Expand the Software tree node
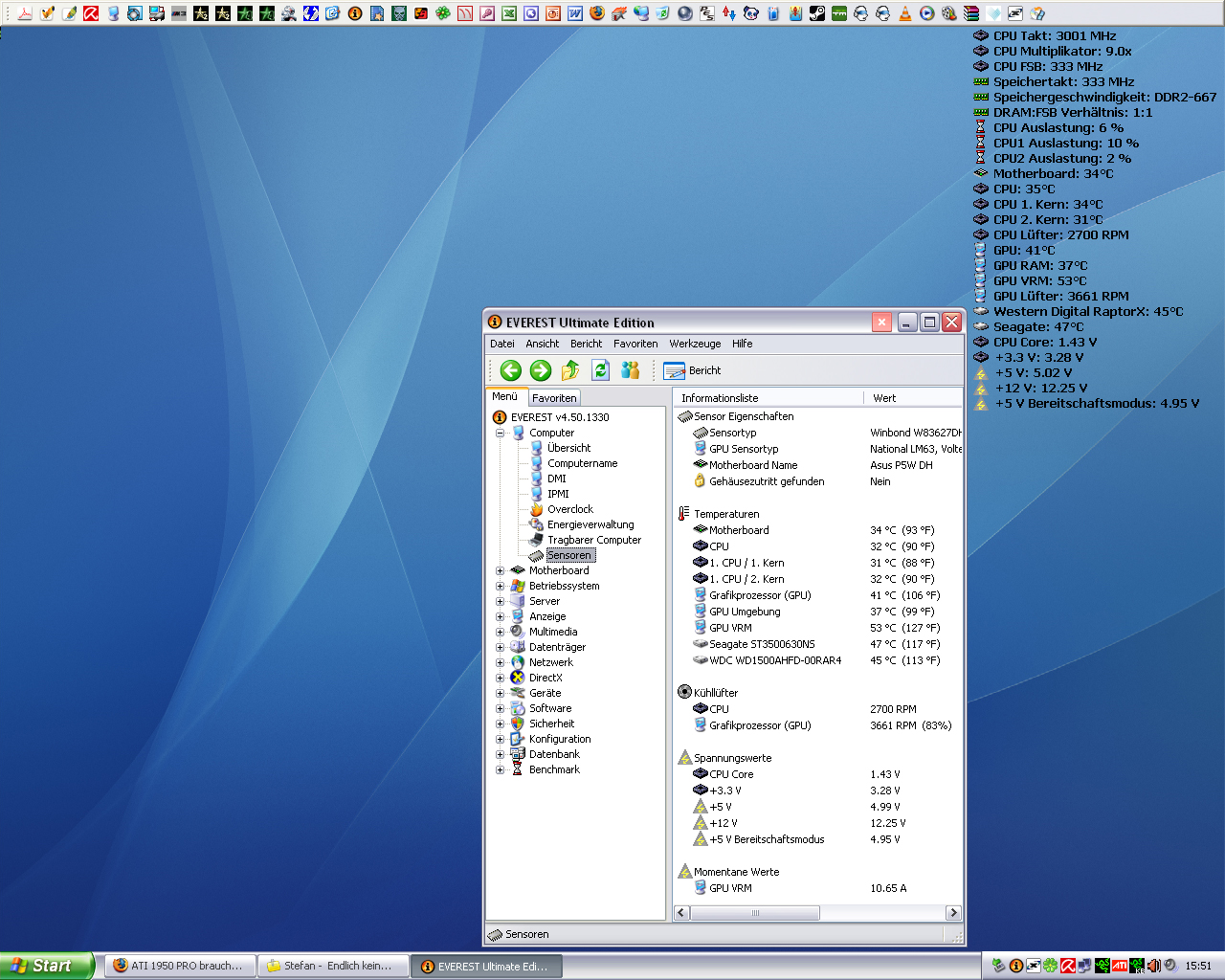The width and height of the screenshot is (1225, 980). [500, 708]
